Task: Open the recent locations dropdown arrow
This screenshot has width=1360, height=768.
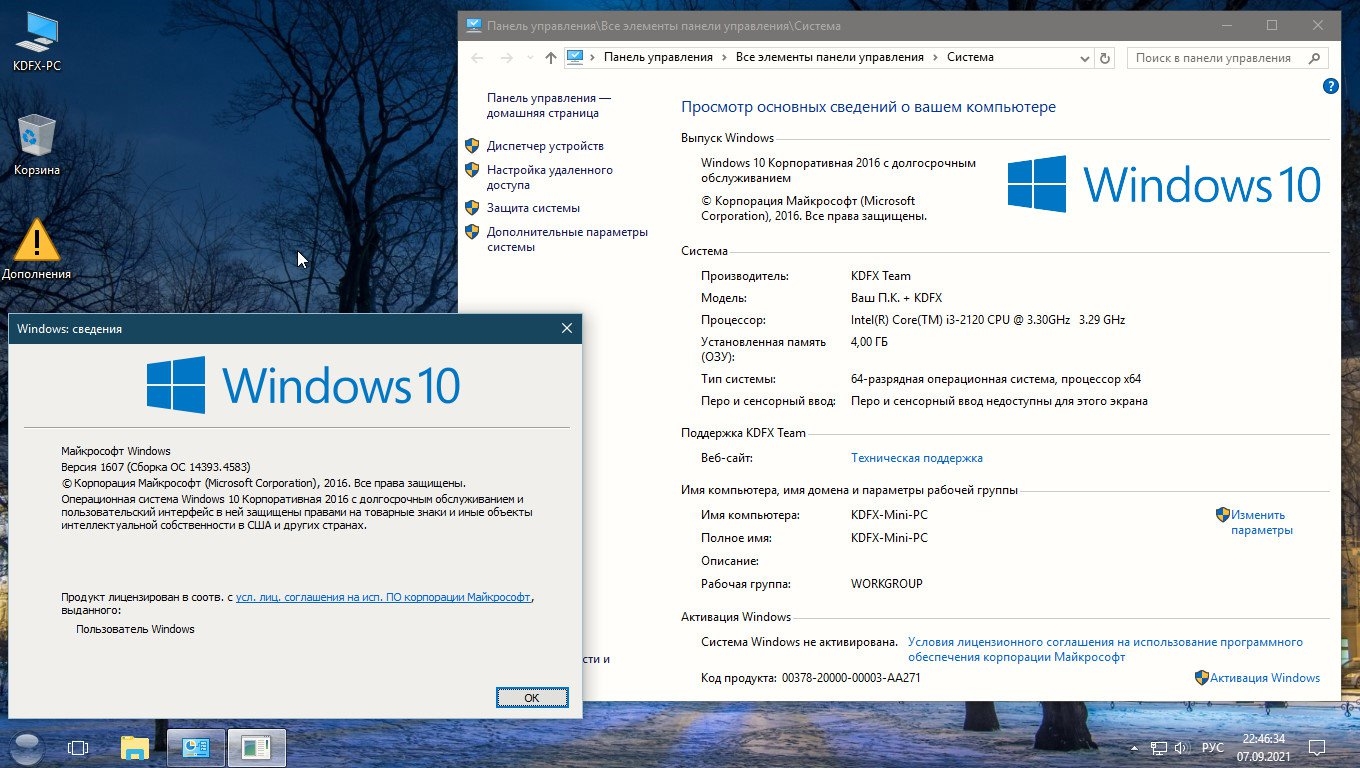Action: point(531,58)
